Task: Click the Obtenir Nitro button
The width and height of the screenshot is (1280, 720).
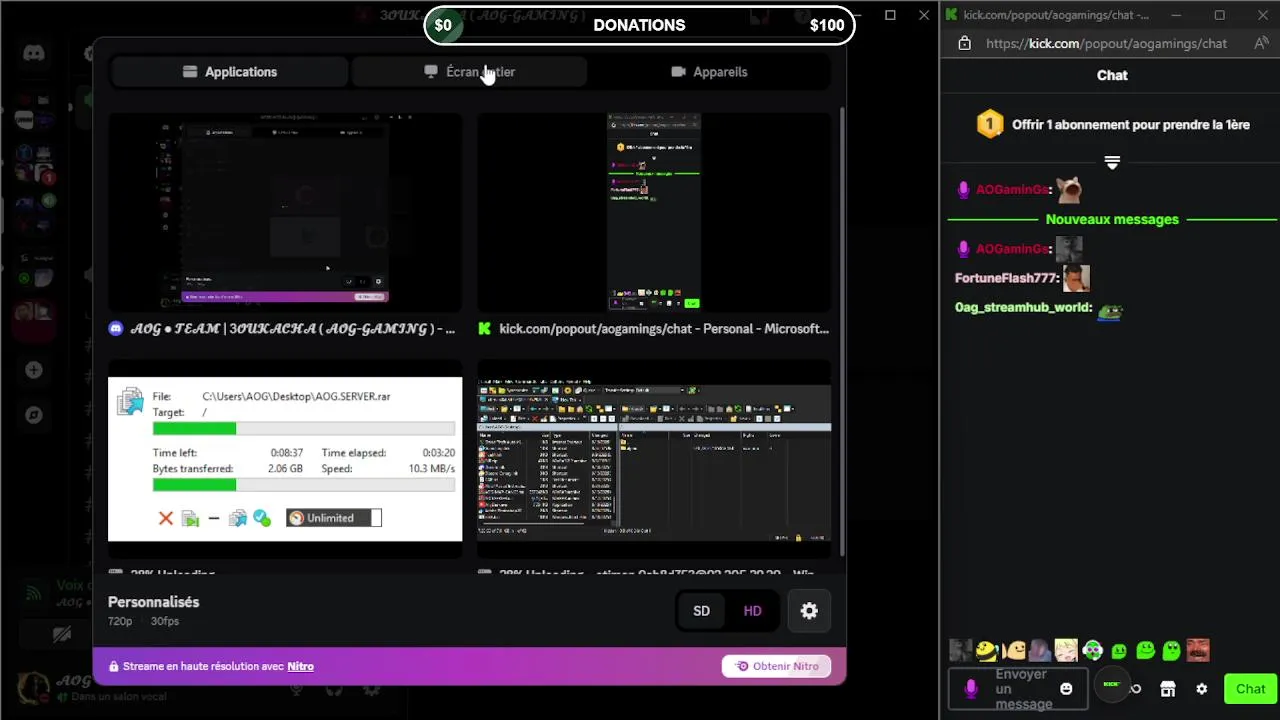Action: point(776,666)
